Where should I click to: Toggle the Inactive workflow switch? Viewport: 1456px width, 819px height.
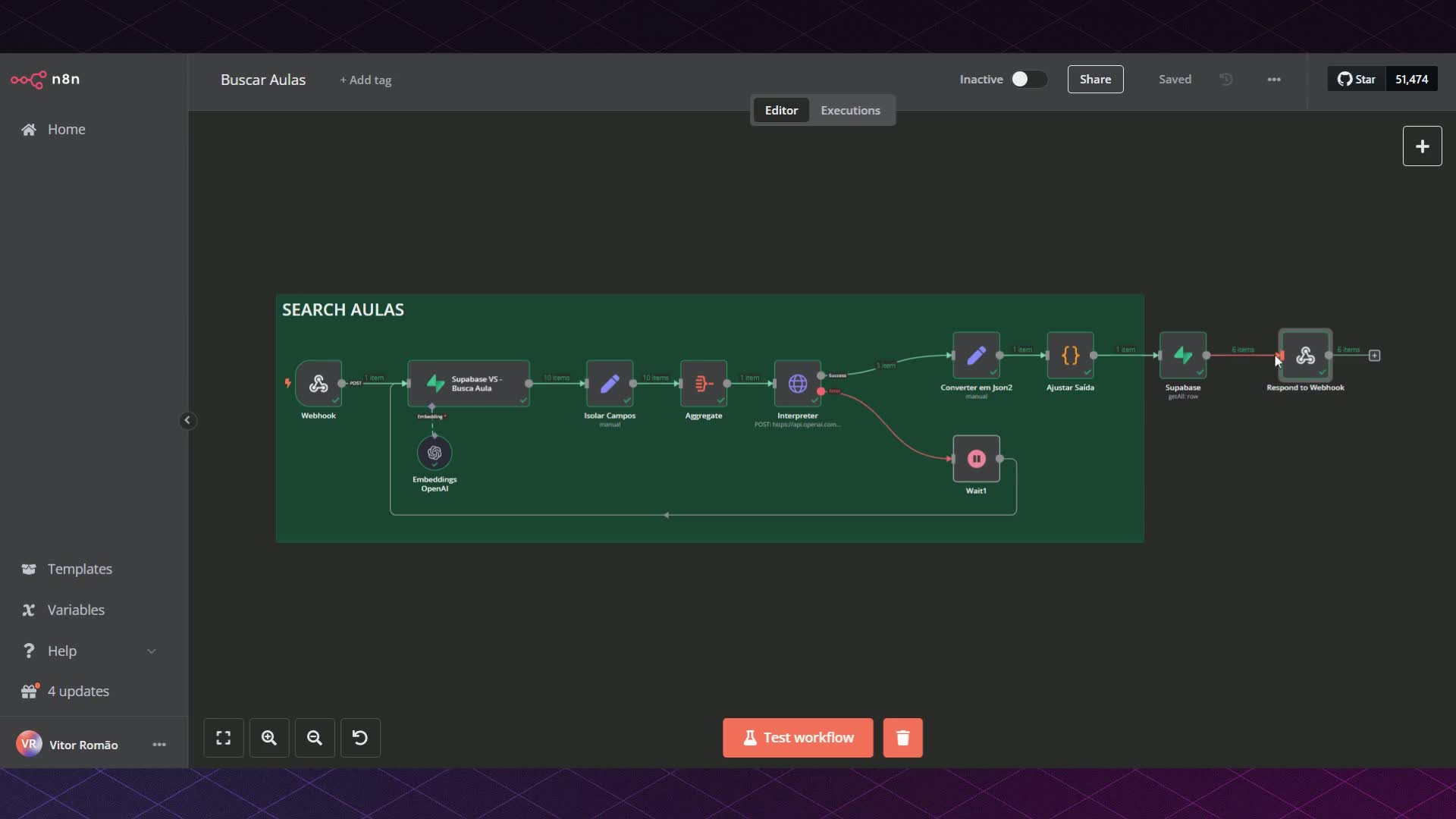click(x=1028, y=80)
